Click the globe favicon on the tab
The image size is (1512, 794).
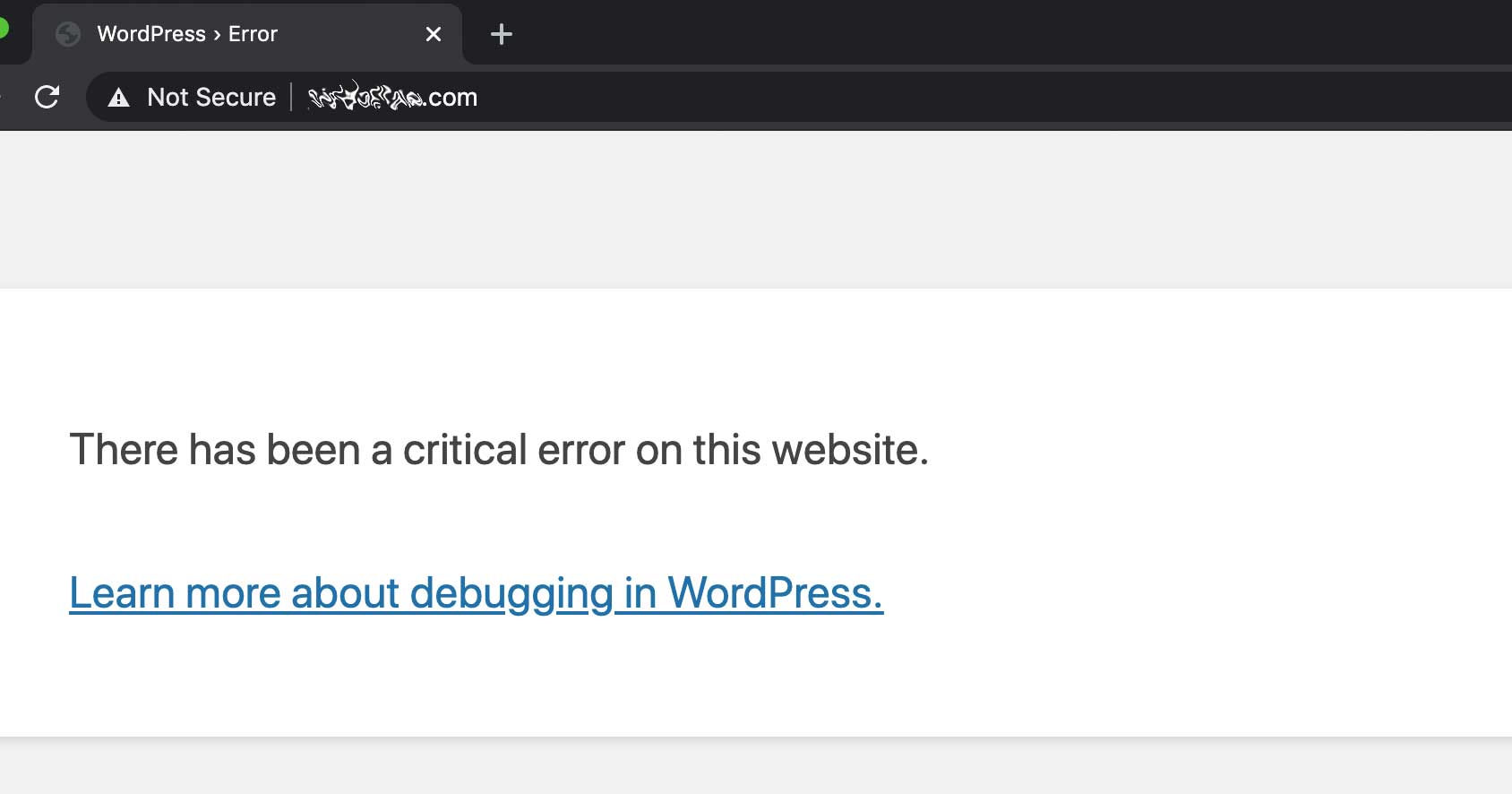[x=68, y=34]
